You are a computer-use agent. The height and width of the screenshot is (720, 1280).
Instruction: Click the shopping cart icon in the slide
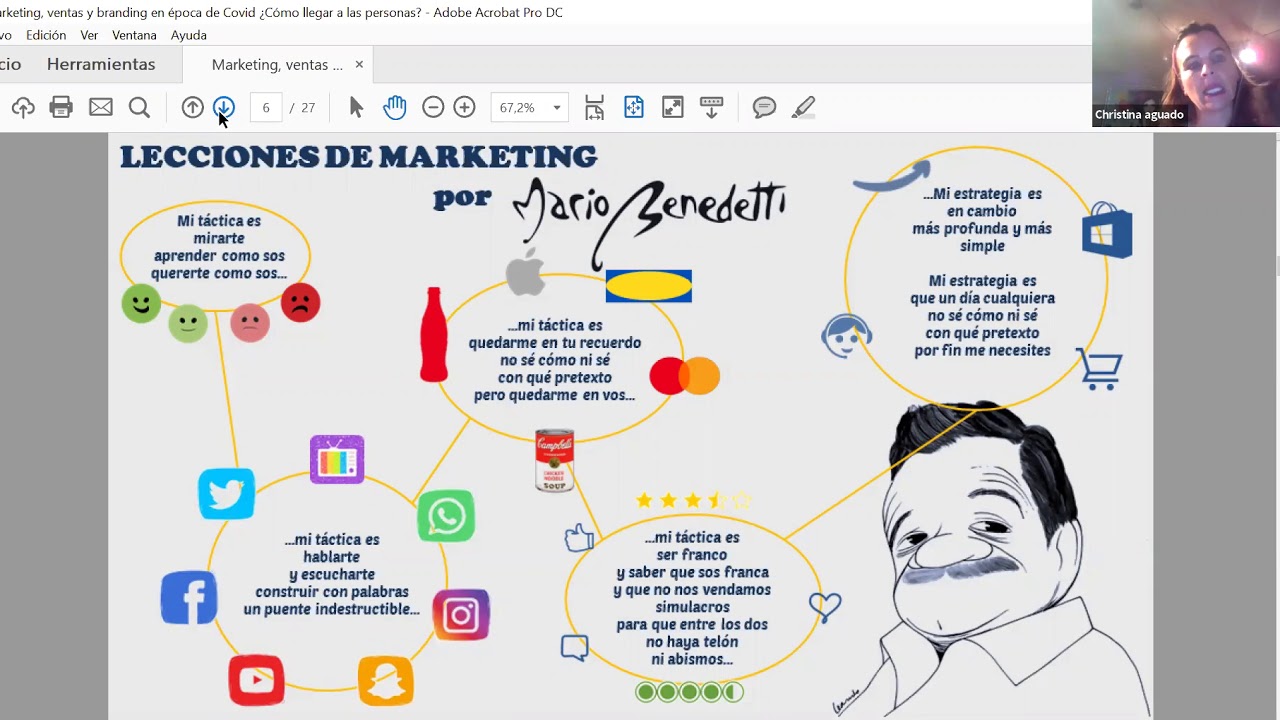pyautogui.click(x=1099, y=368)
